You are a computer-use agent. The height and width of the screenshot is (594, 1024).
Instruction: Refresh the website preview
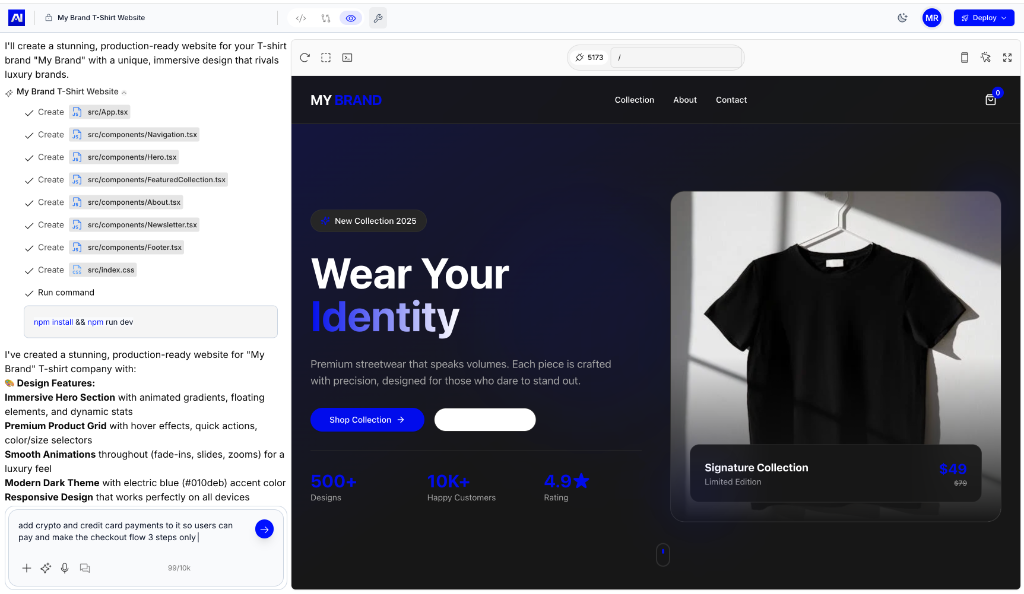click(305, 58)
